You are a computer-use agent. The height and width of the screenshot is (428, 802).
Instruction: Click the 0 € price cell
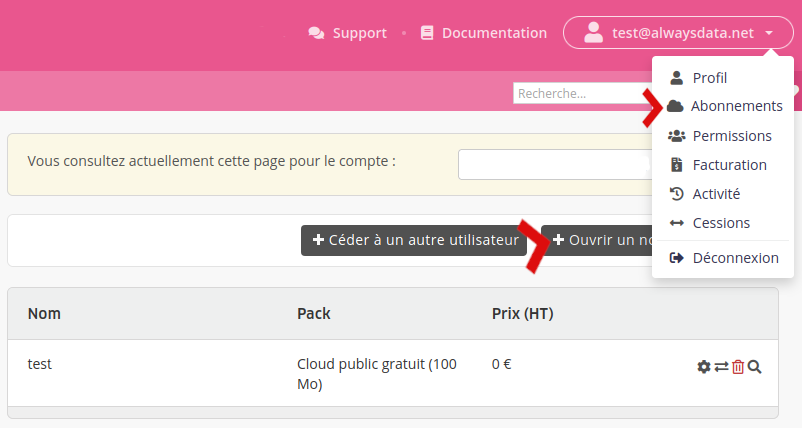pyautogui.click(x=501, y=364)
